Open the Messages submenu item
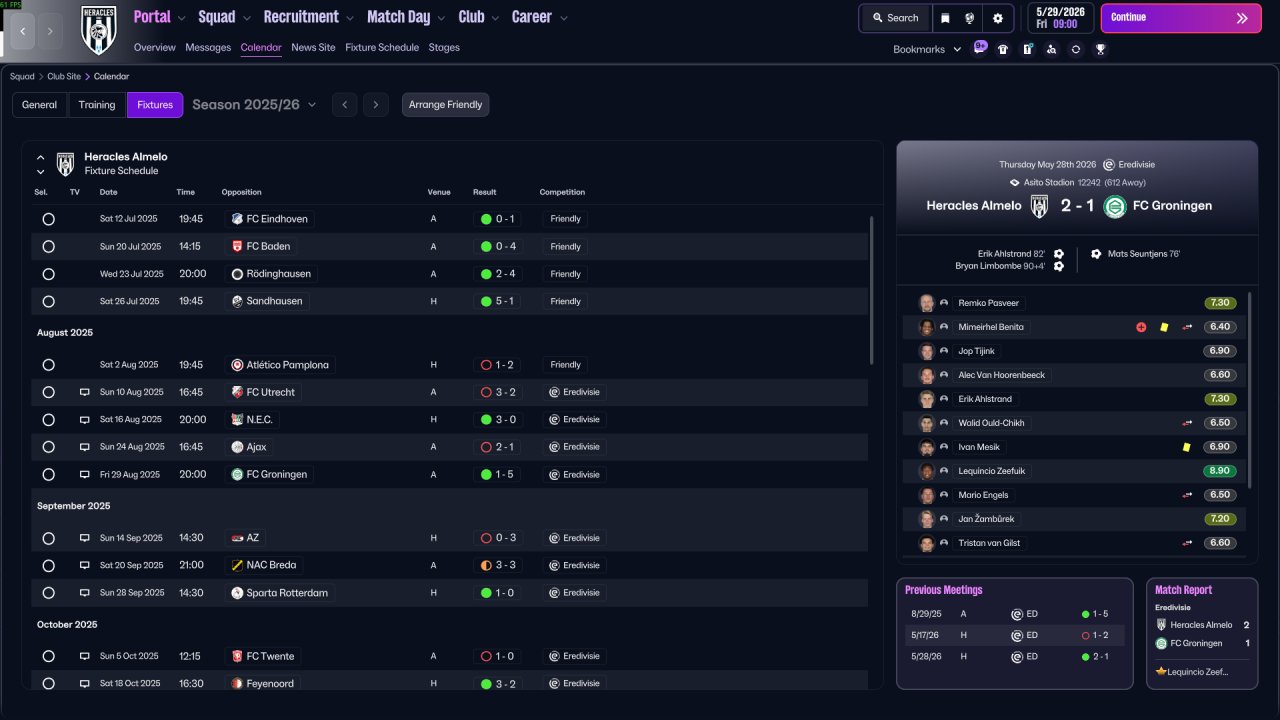1280x720 pixels. click(x=208, y=47)
